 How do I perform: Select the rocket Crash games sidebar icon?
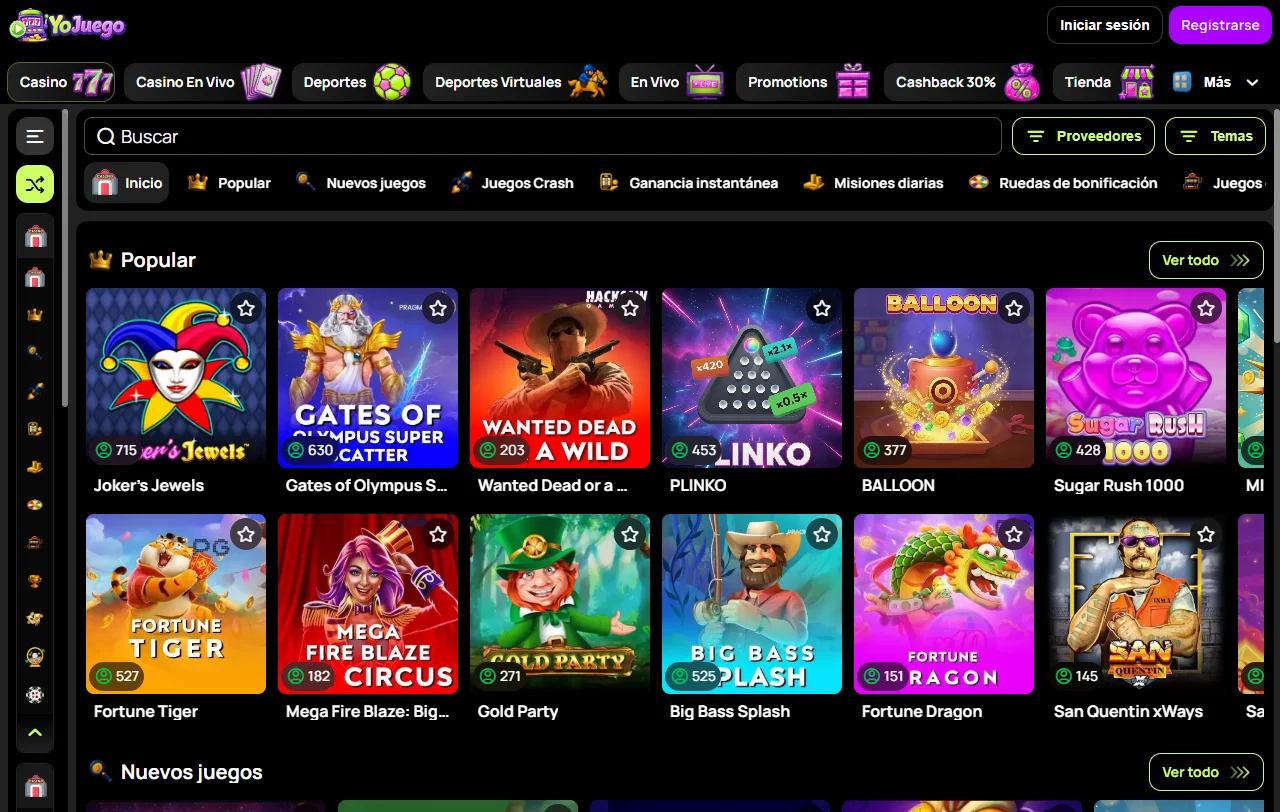35,390
